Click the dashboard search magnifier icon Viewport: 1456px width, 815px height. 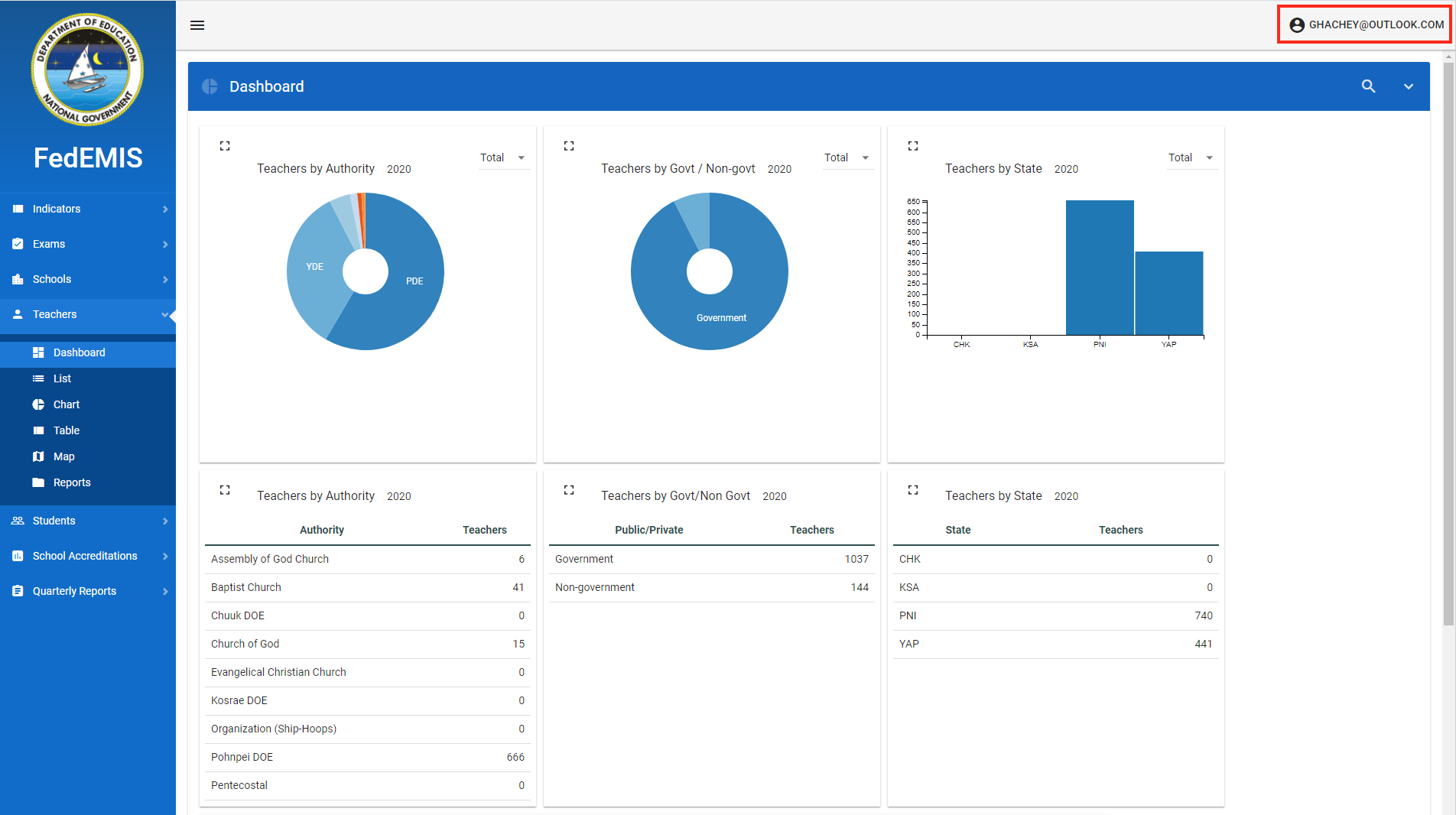[x=1368, y=86]
